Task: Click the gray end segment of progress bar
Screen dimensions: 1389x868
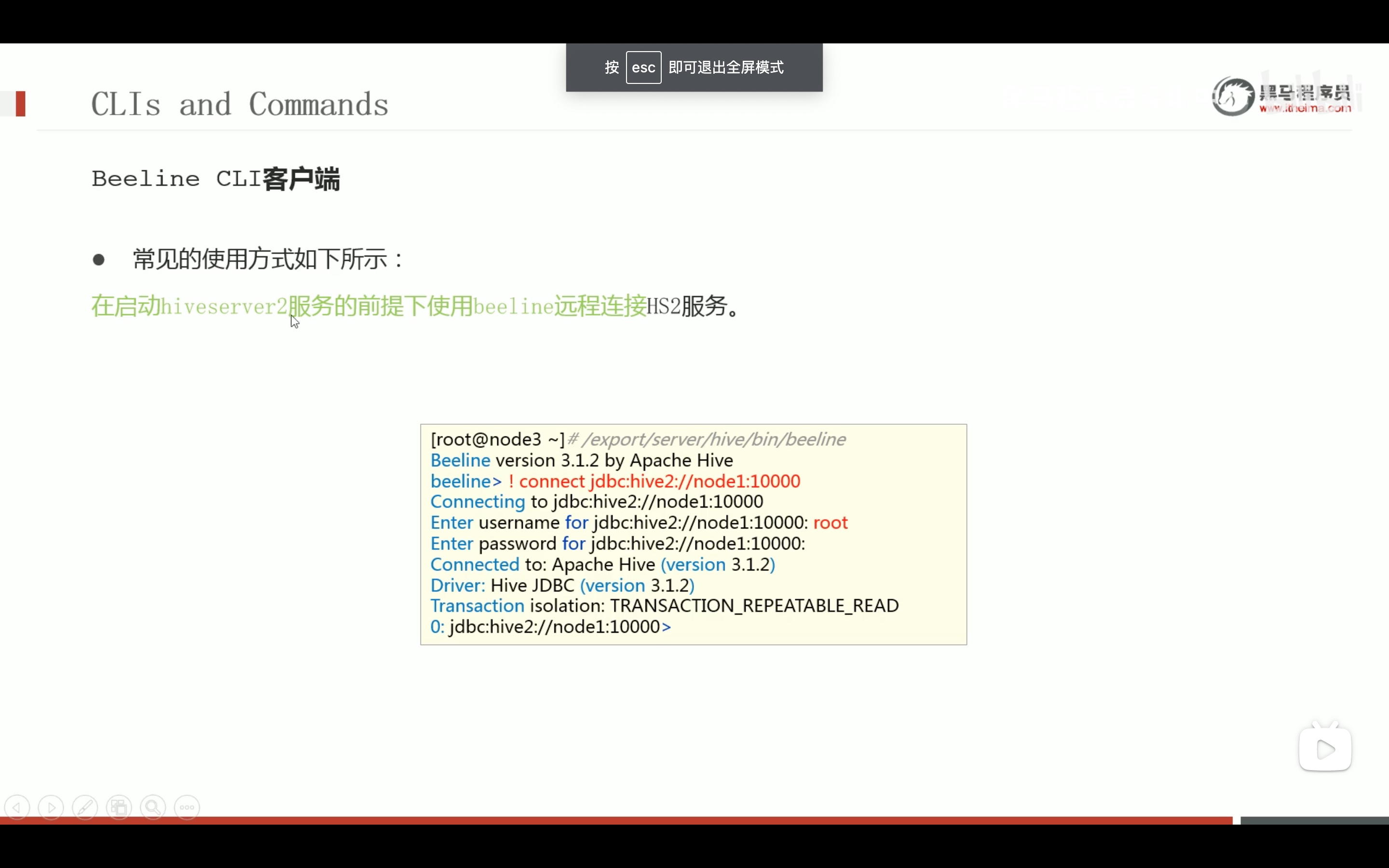Action: tap(1314, 820)
